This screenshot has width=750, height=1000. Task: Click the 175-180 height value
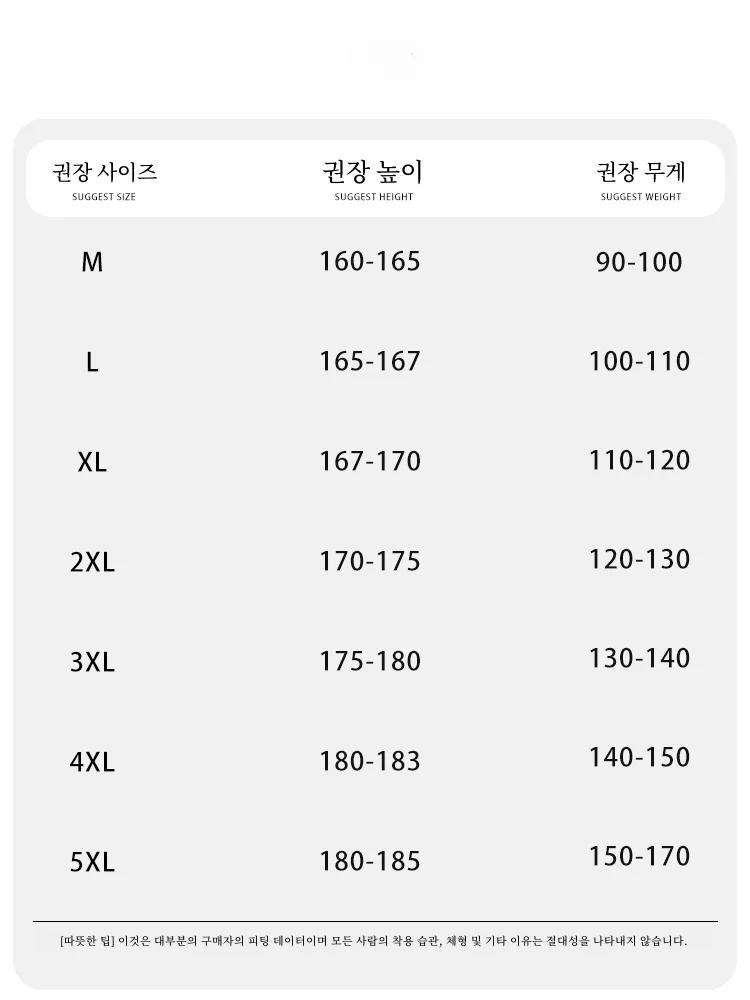(370, 661)
